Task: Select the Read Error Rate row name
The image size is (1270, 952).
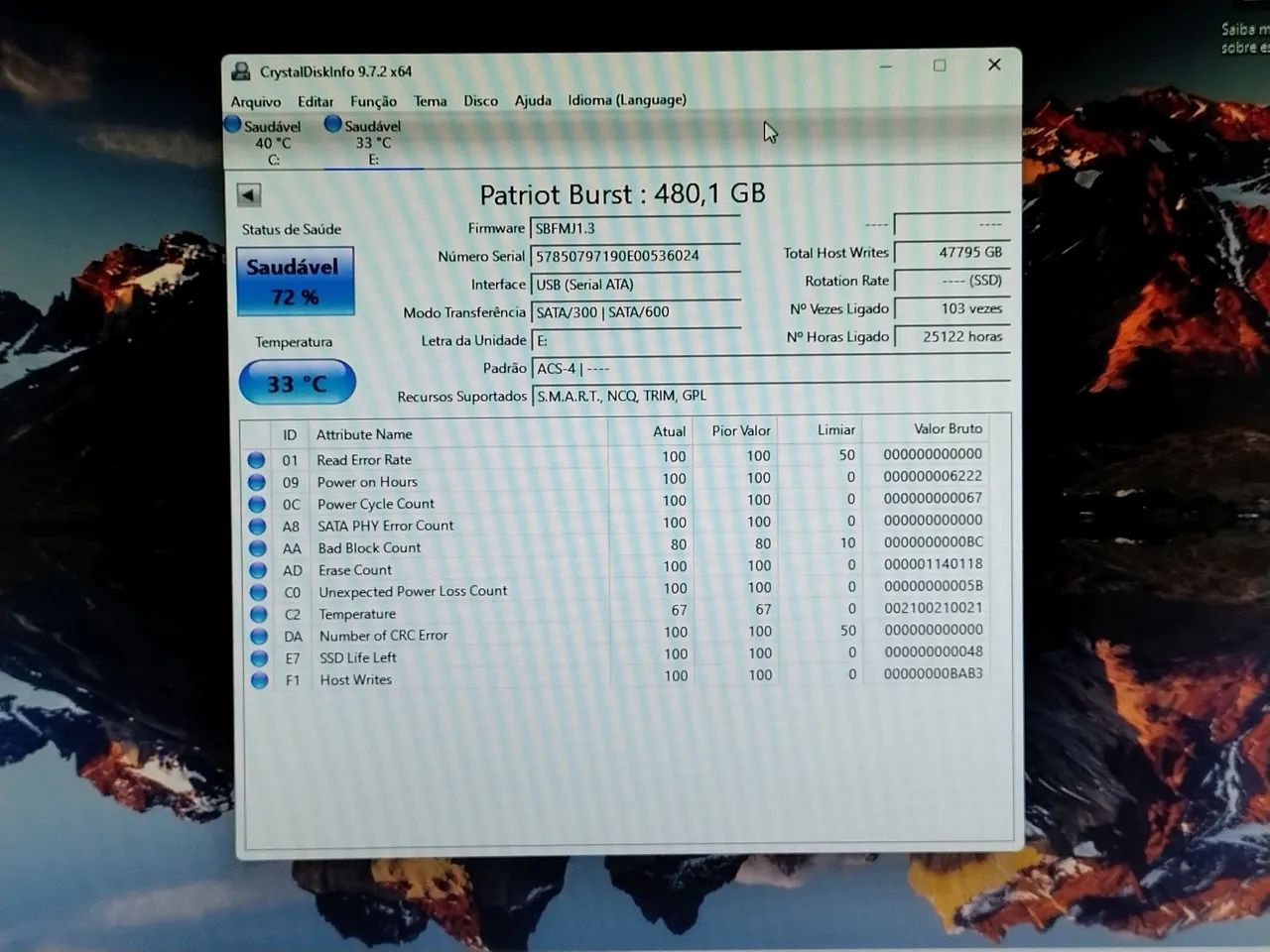Action: [364, 460]
